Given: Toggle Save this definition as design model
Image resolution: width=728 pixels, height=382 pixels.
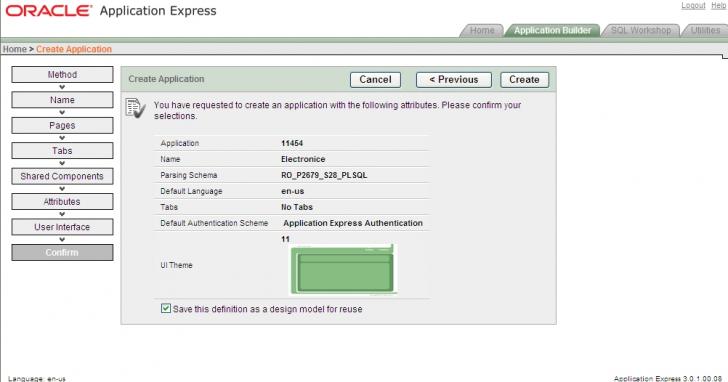Looking at the screenshot, I should click(166, 308).
